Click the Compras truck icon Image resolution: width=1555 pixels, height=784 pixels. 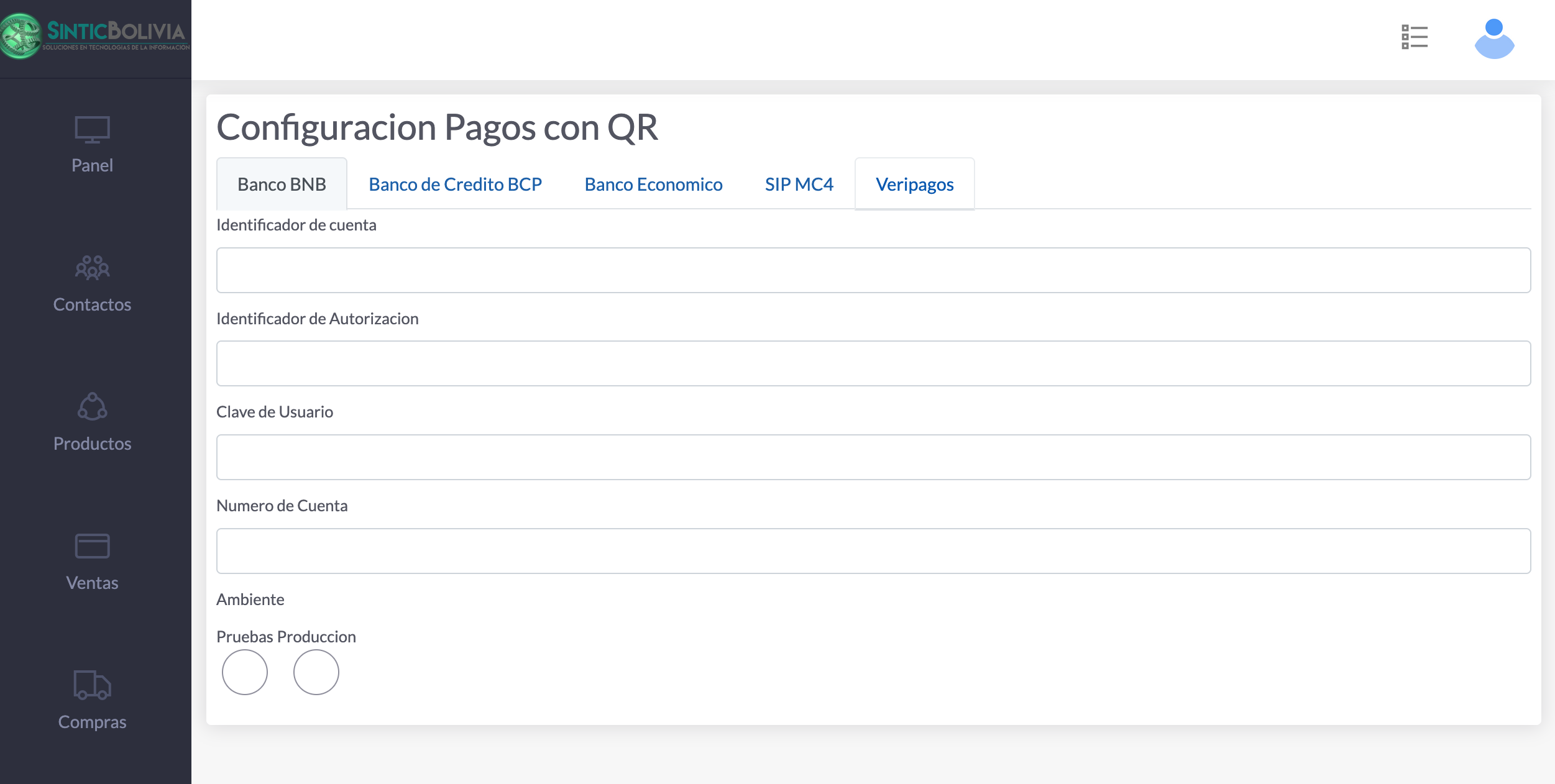92,685
